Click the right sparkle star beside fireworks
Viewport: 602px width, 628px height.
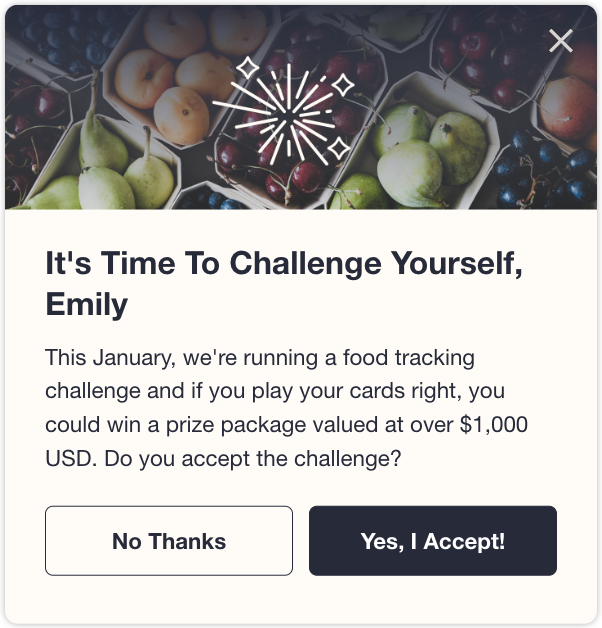343,85
